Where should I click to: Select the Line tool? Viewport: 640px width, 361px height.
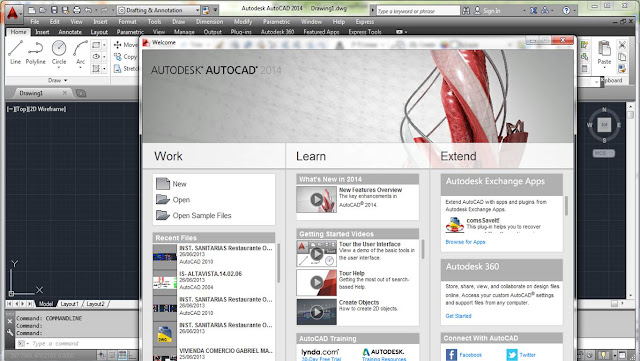tap(15, 52)
